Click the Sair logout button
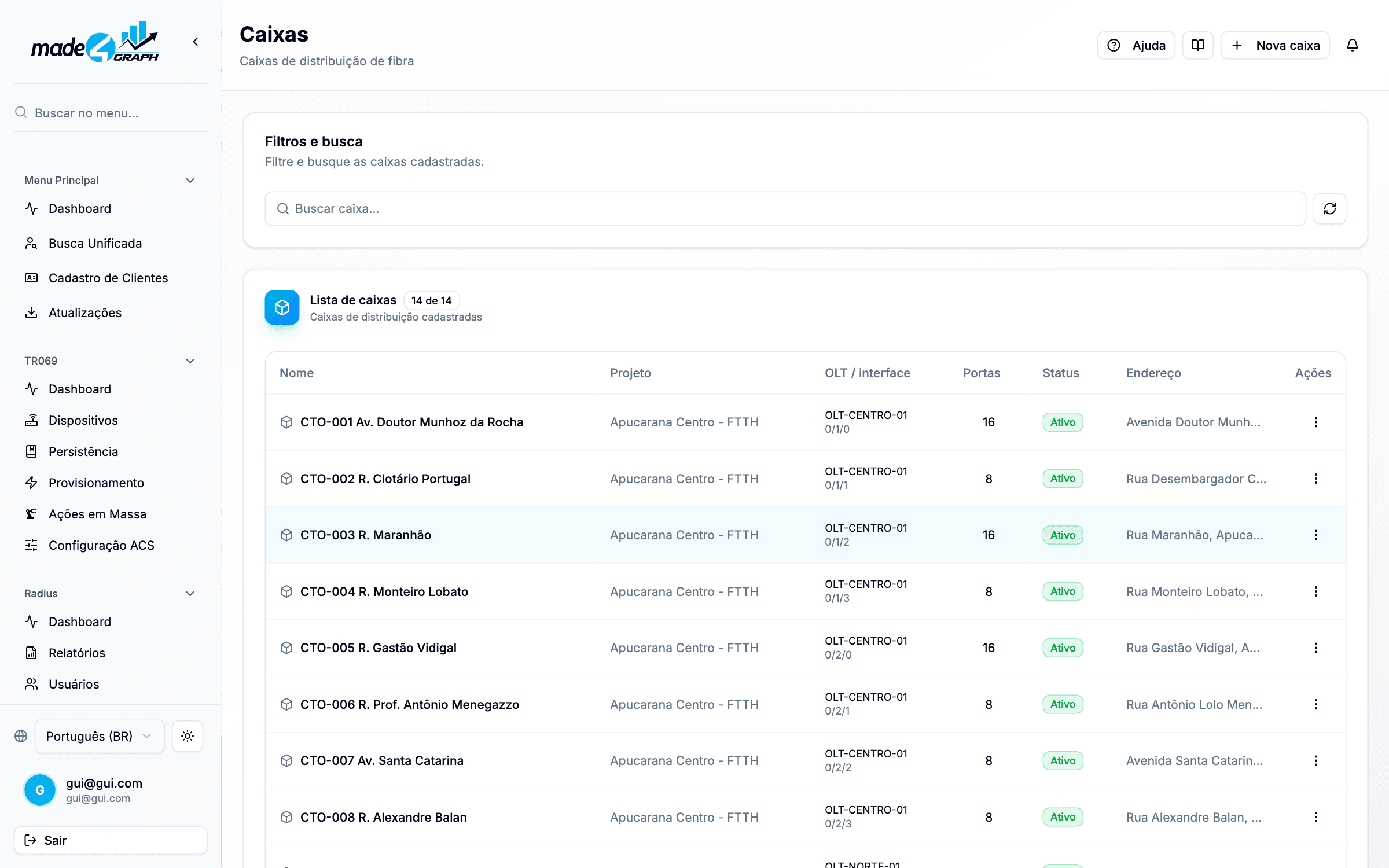 111,840
